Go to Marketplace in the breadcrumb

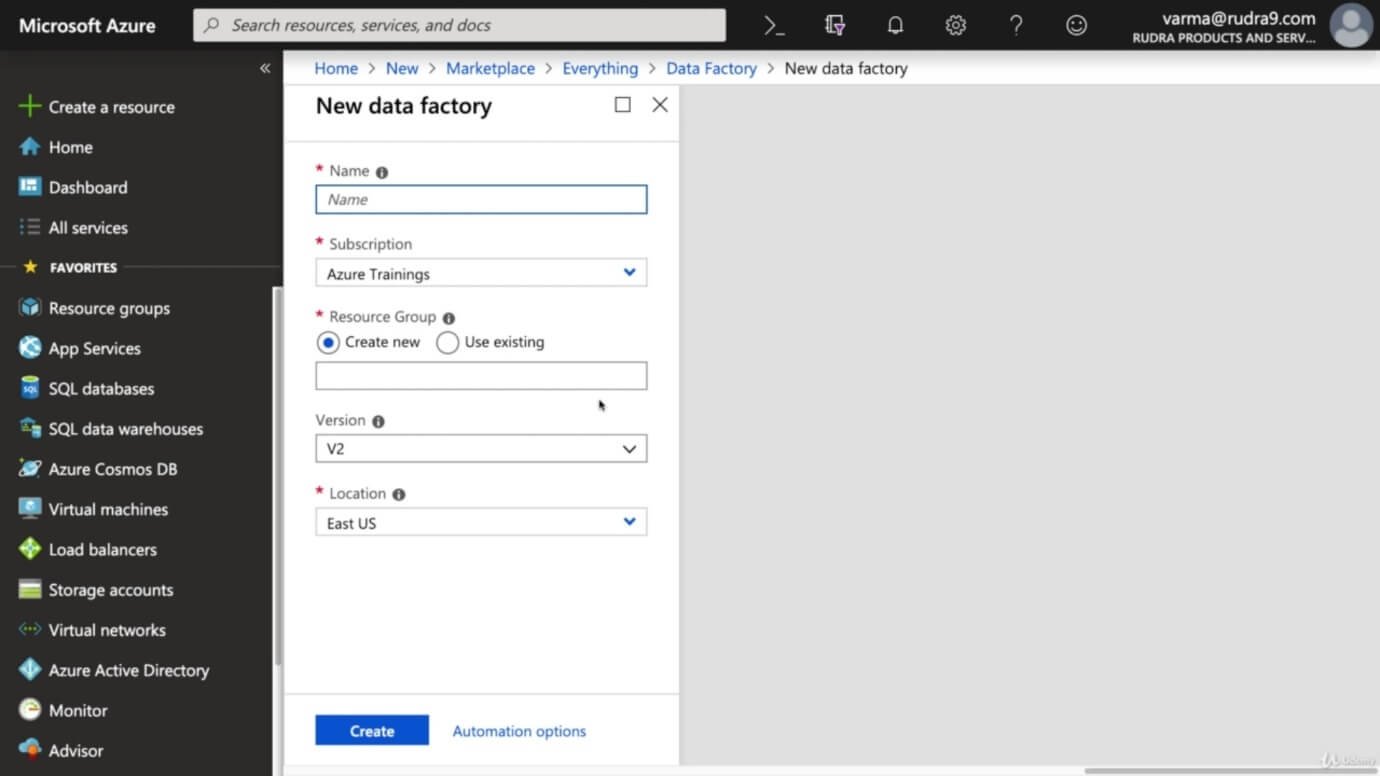pos(490,68)
